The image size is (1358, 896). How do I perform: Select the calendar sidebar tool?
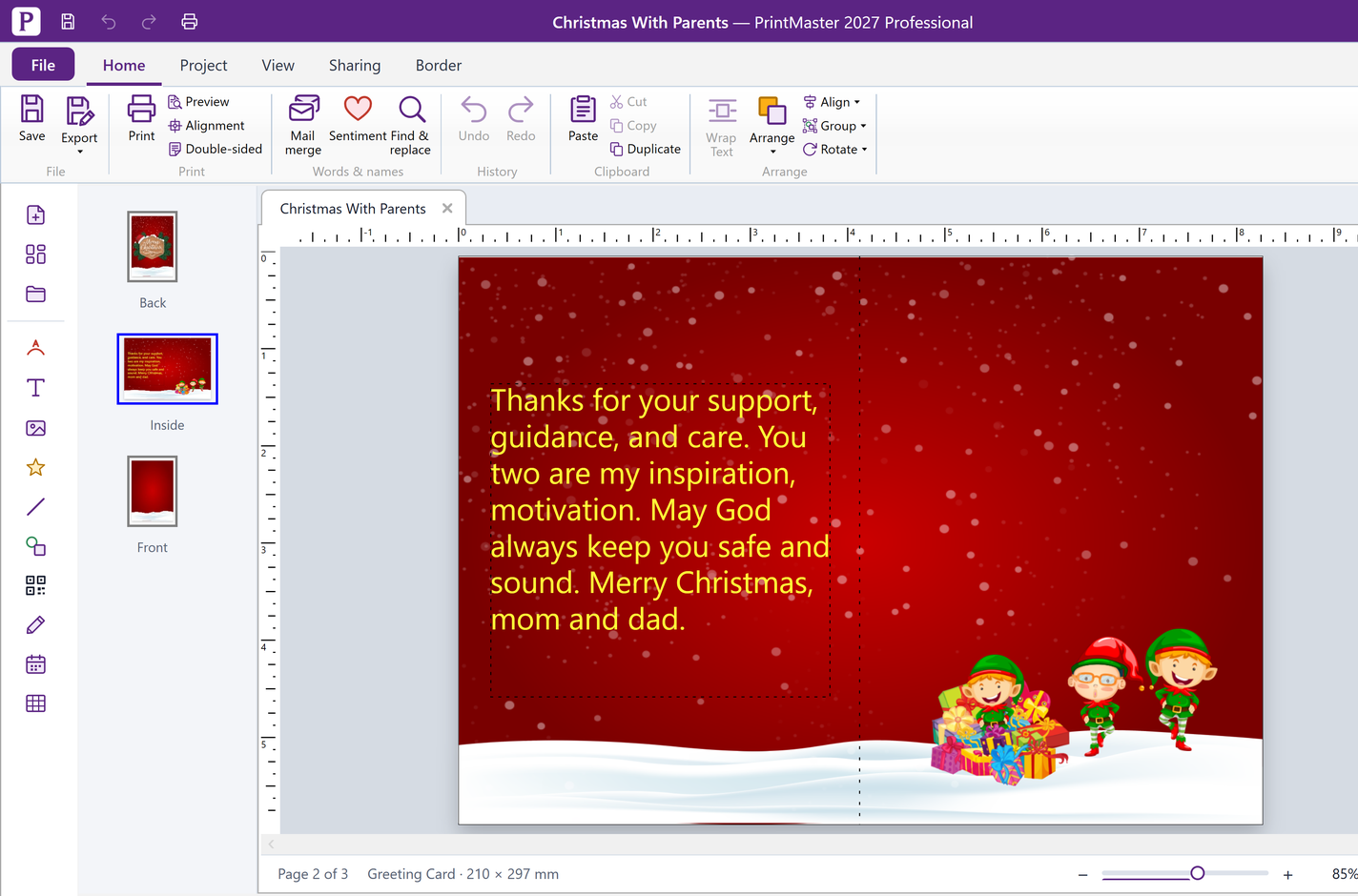(x=35, y=664)
